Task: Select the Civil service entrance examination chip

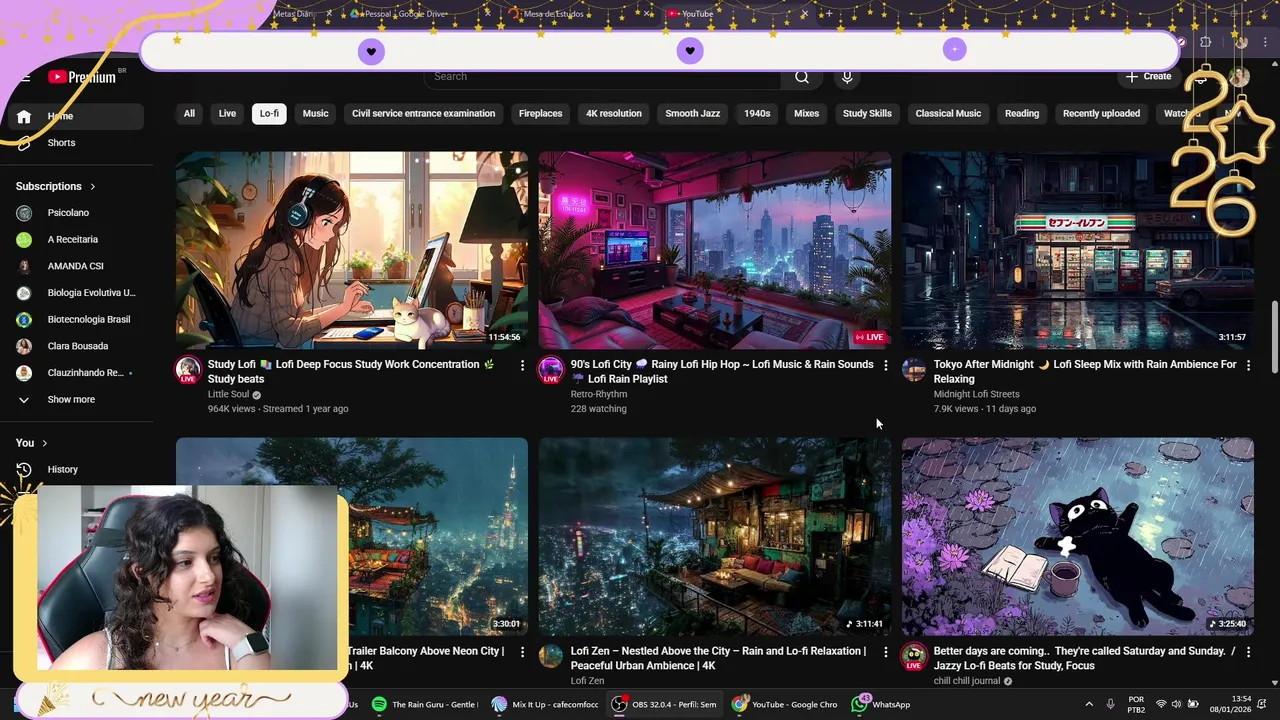Action: pyautogui.click(x=423, y=114)
